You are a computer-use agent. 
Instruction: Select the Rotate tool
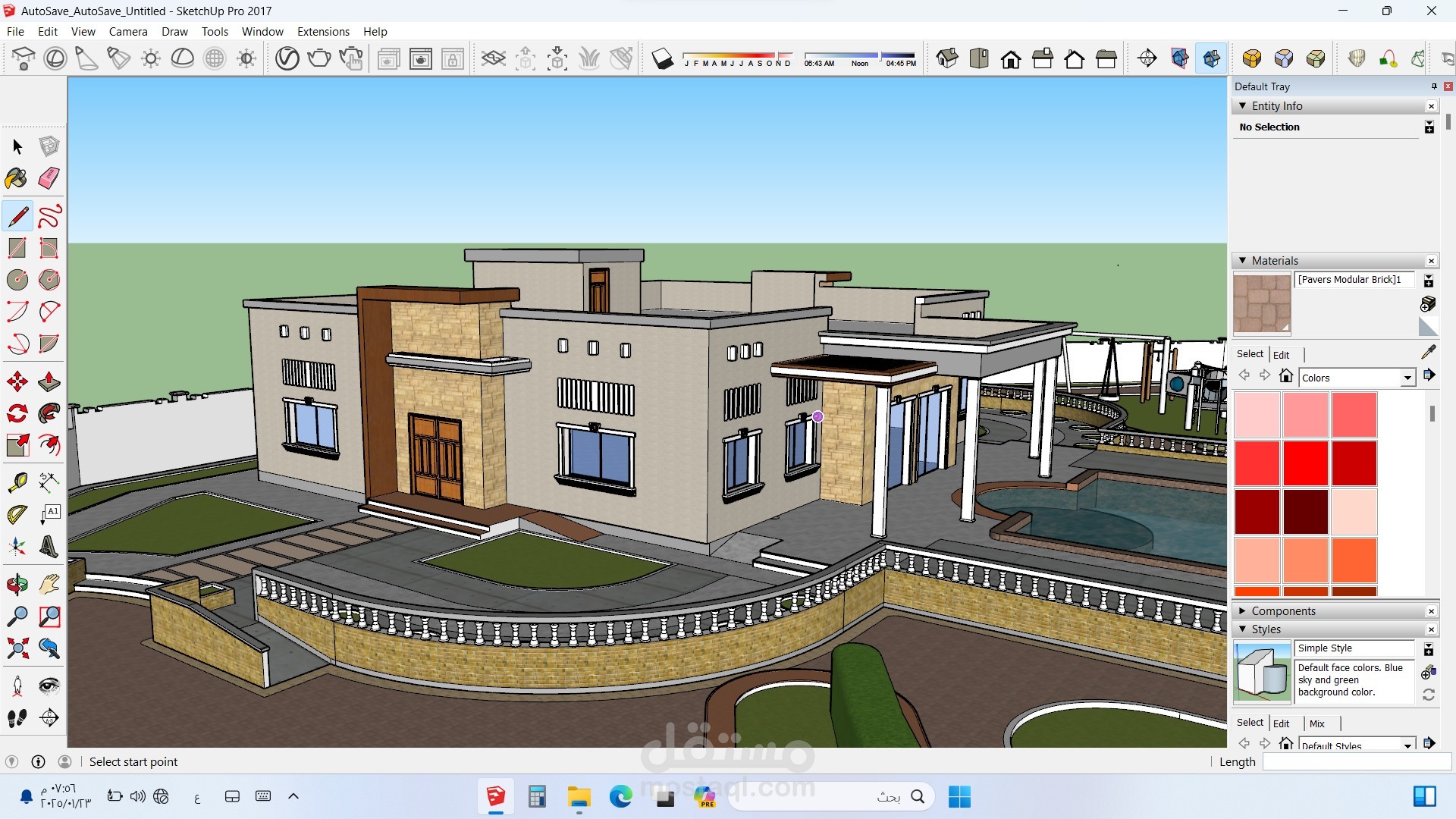pyautogui.click(x=17, y=413)
